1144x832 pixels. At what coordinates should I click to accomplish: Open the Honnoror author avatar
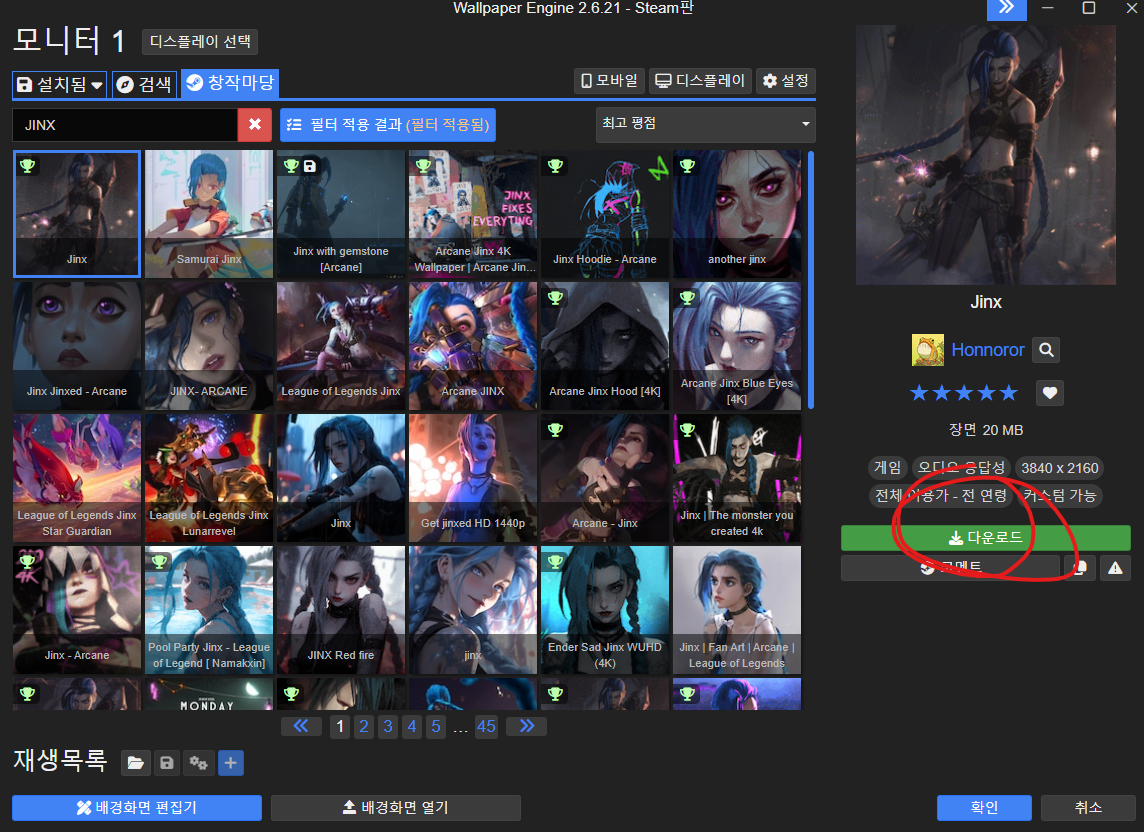[927, 350]
